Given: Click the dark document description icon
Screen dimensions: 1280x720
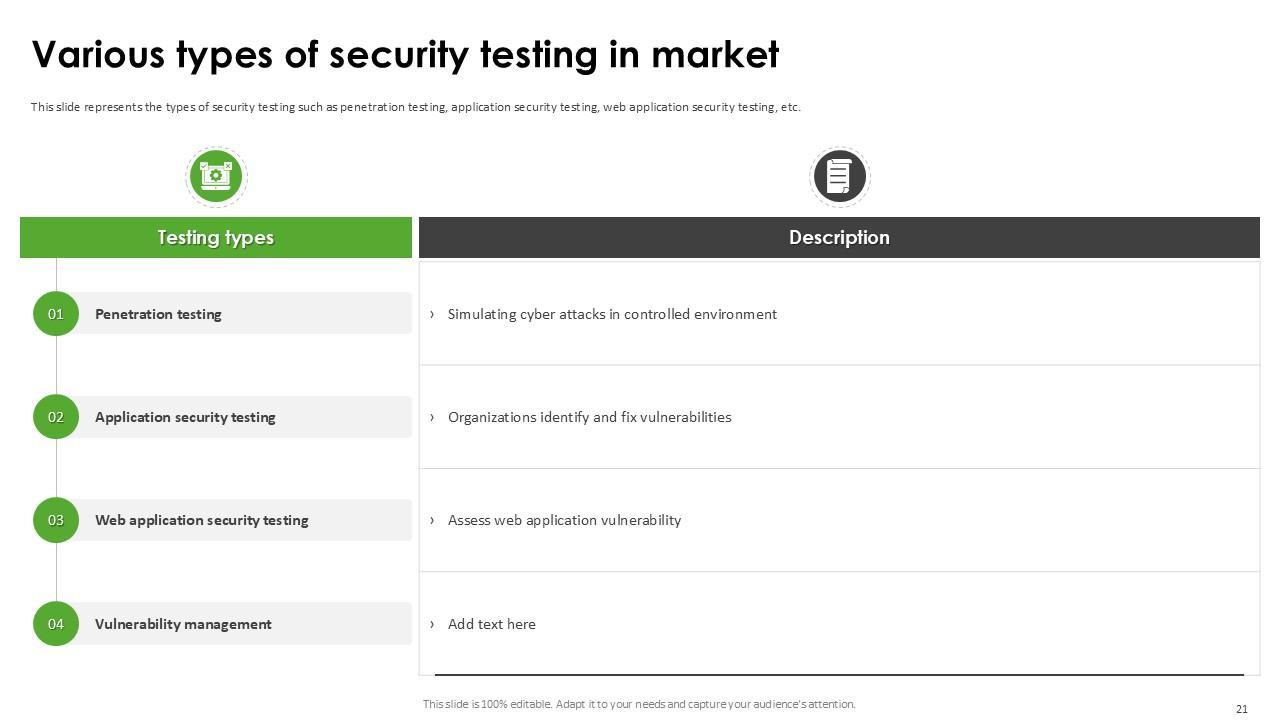Looking at the screenshot, I should click(839, 176).
